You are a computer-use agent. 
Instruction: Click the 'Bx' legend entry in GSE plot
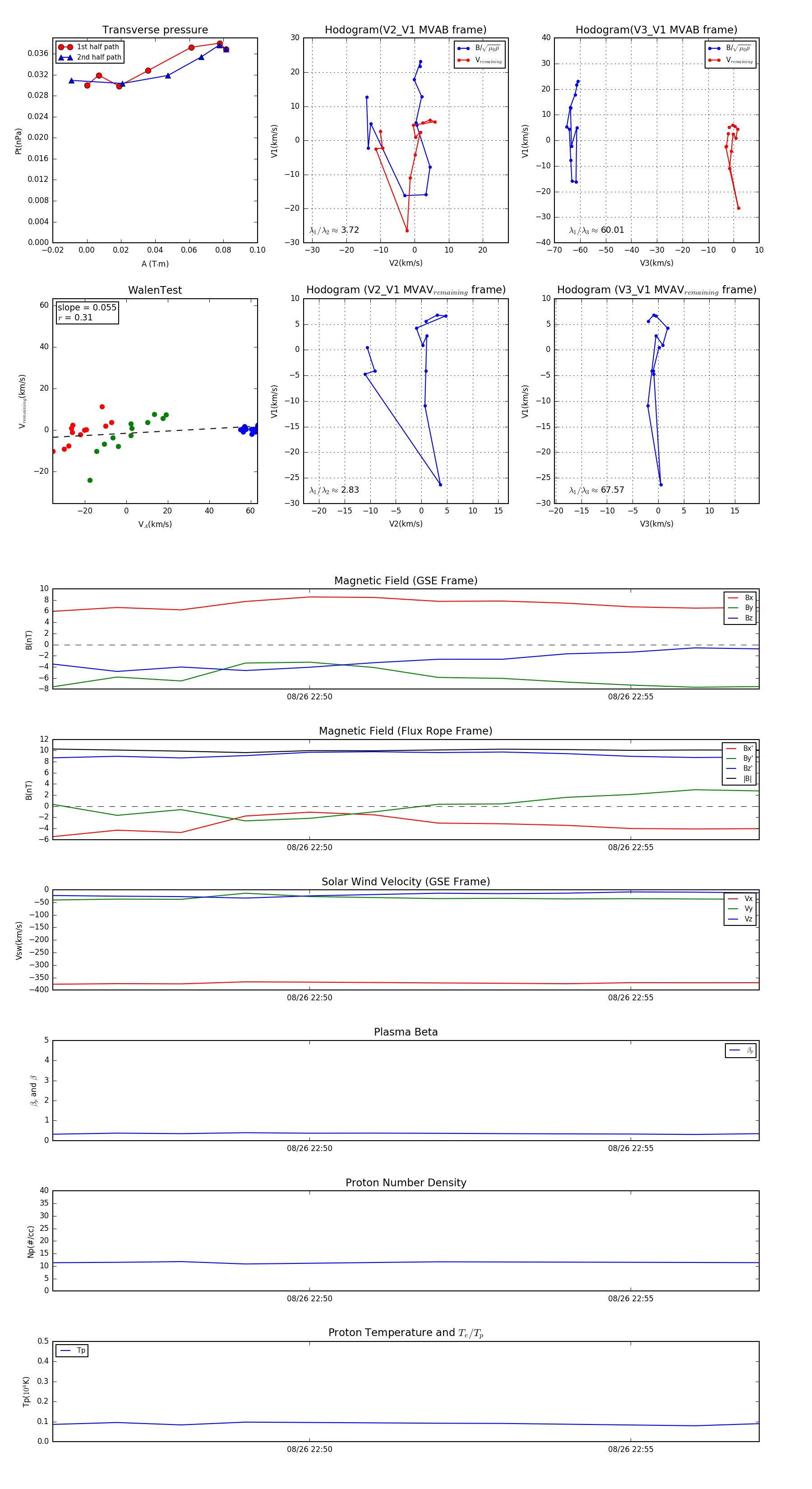pyautogui.click(x=740, y=598)
